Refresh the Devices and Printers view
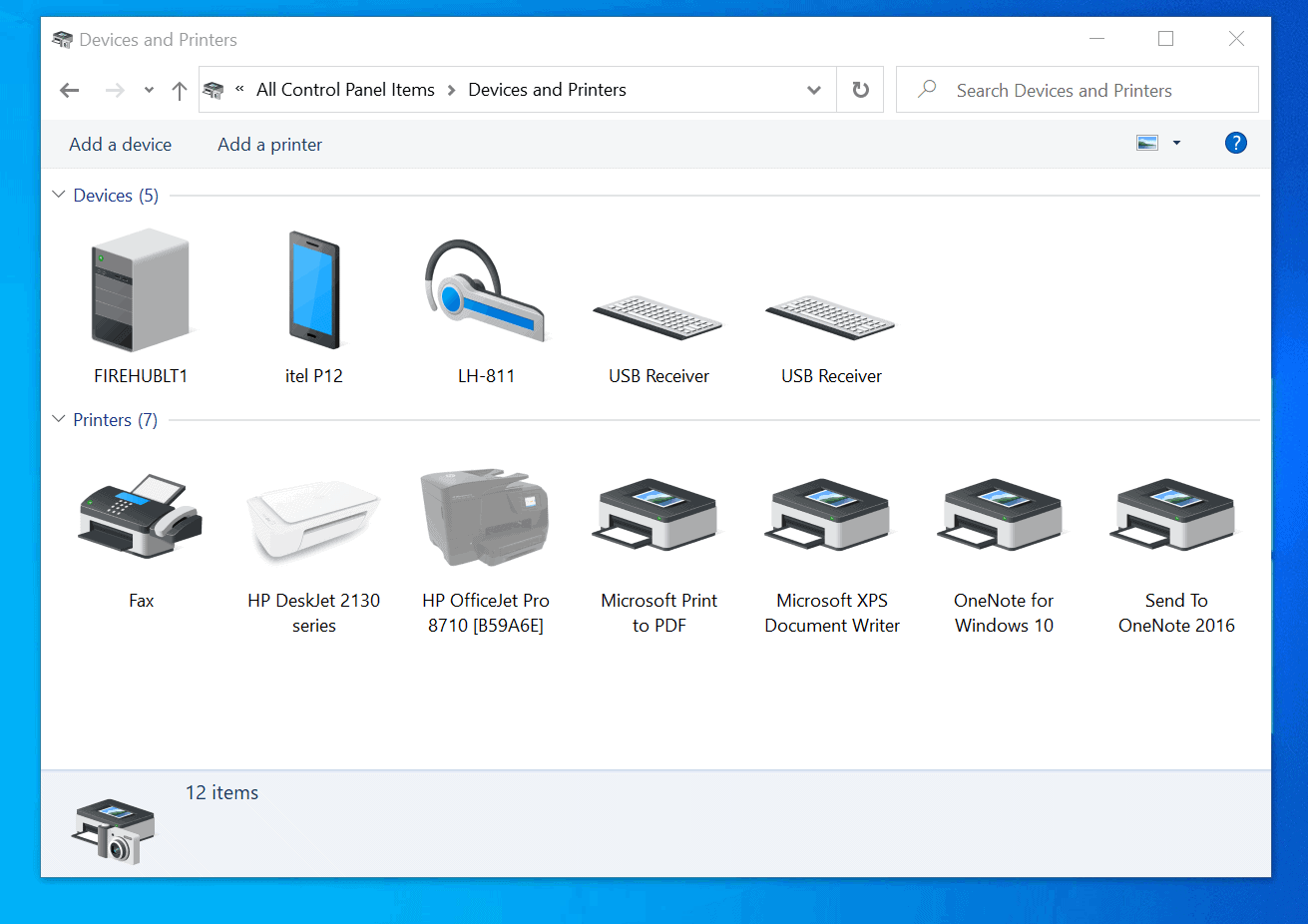This screenshot has height=924, width=1308. pyautogui.click(x=860, y=90)
